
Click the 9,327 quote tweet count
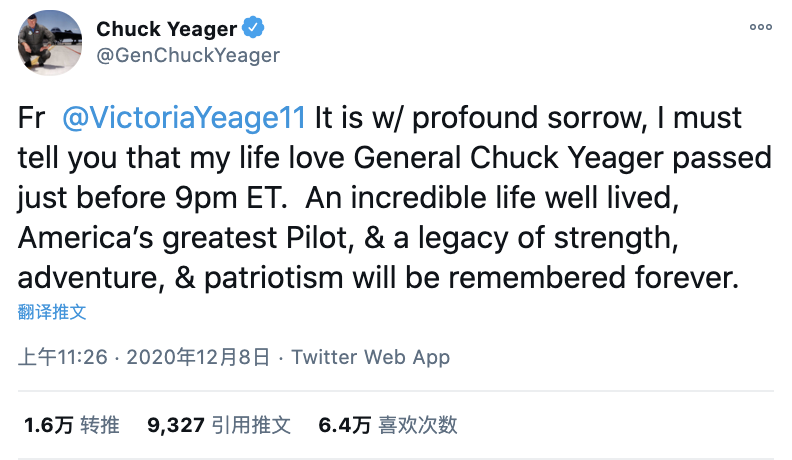[175, 425]
